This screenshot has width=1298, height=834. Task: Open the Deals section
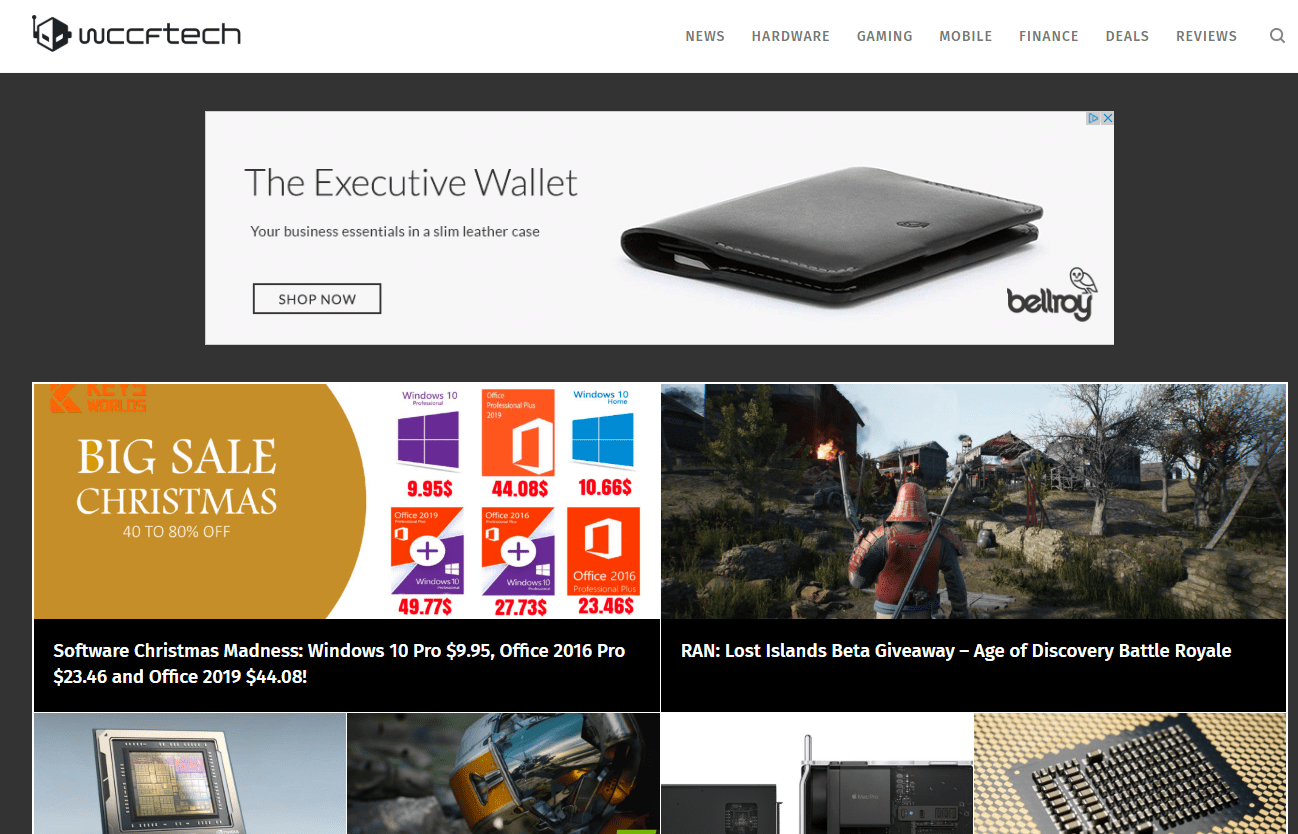[x=1127, y=36]
